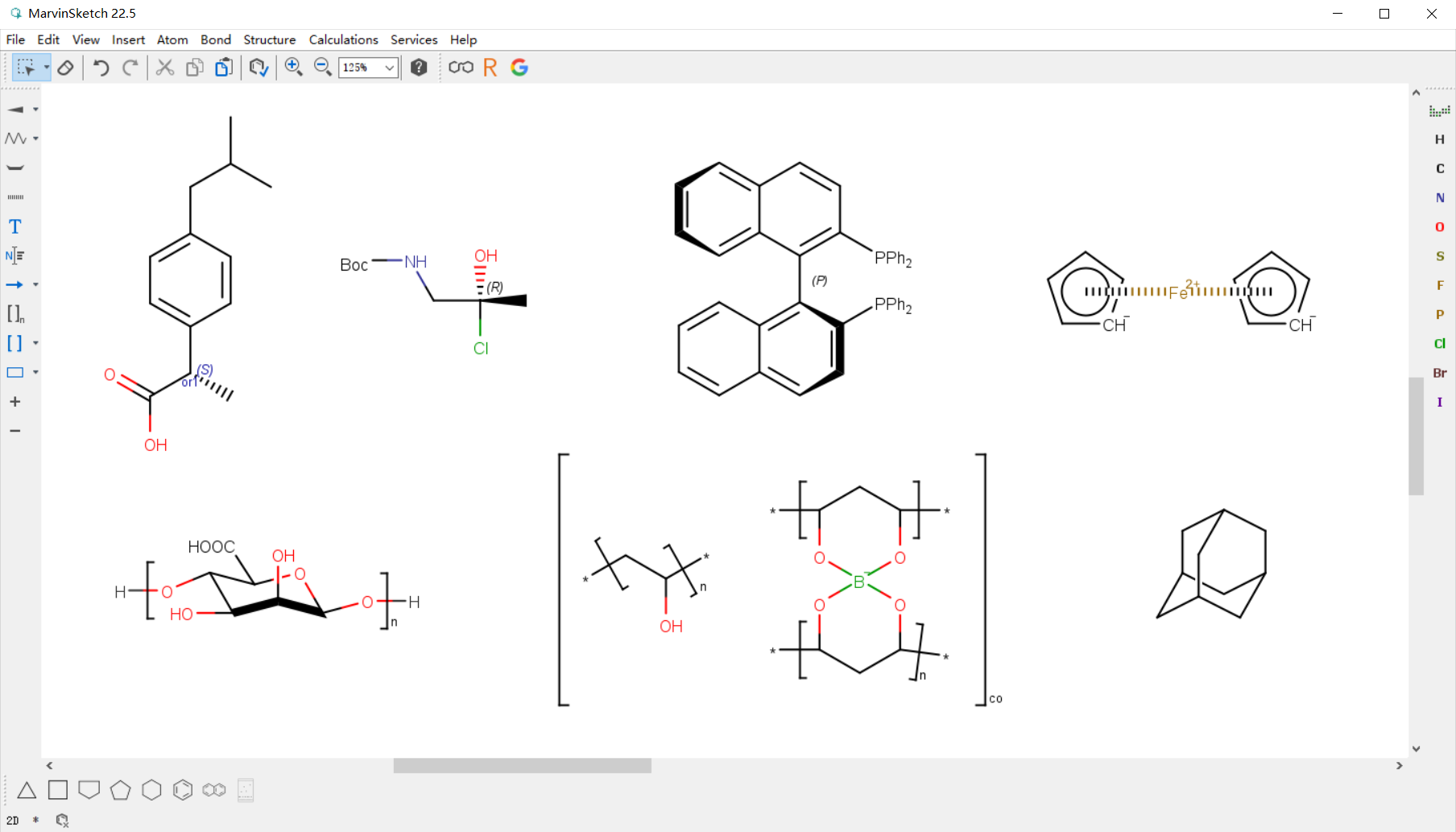Click the horizontal canvas scrollbar
Screen dimensions: 1456x832
click(x=522, y=765)
